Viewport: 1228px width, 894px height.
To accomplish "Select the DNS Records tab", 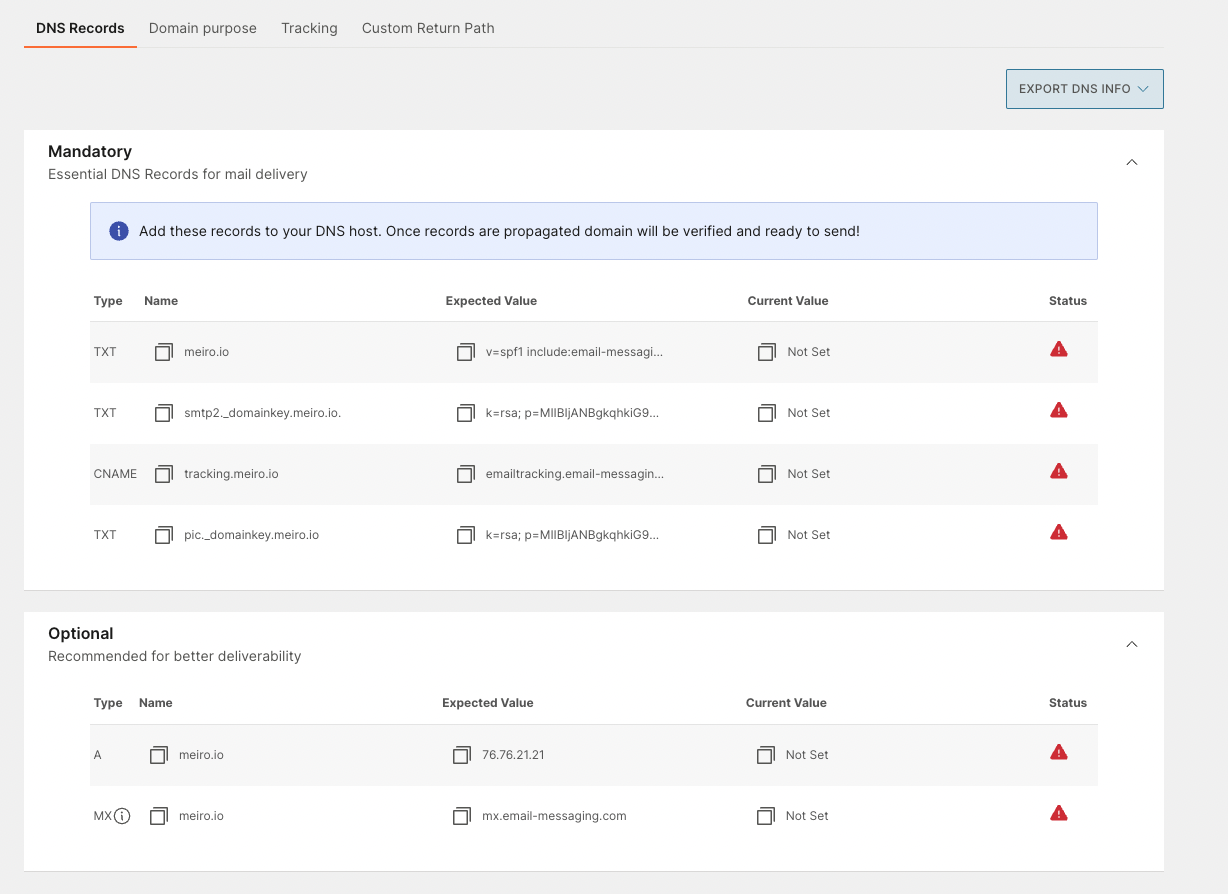I will [80, 28].
